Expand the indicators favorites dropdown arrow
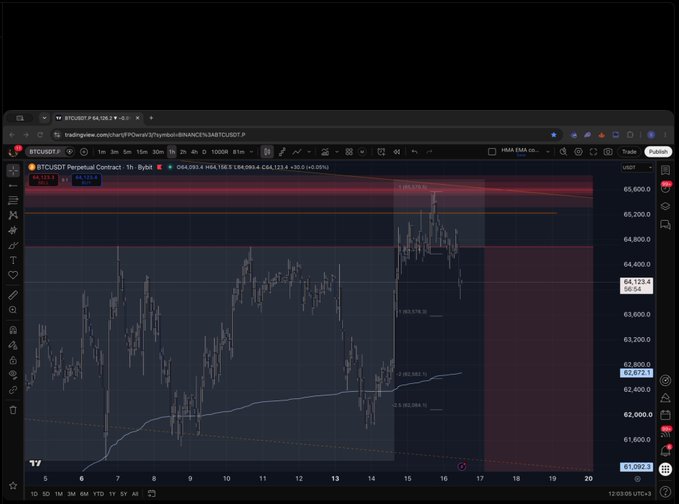The width and height of the screenshot is (679, 504). [336, 152]
